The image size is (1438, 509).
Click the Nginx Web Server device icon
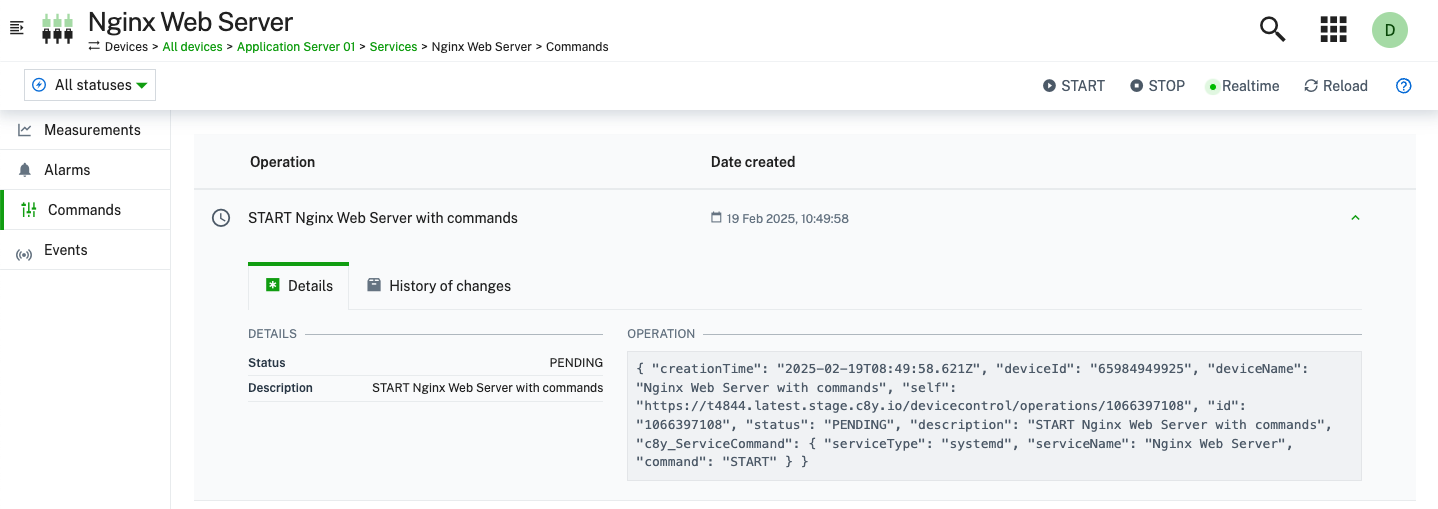tap(57, 28)
